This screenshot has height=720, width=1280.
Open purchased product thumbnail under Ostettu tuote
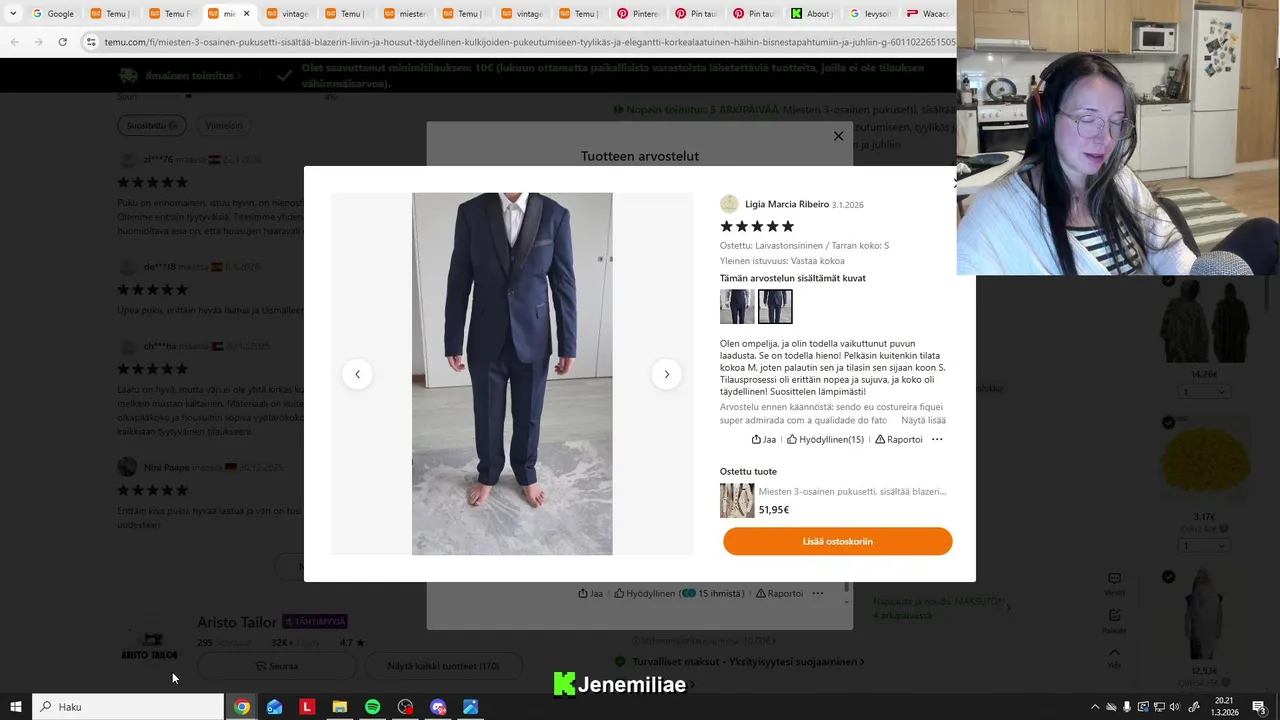[737, 501]
